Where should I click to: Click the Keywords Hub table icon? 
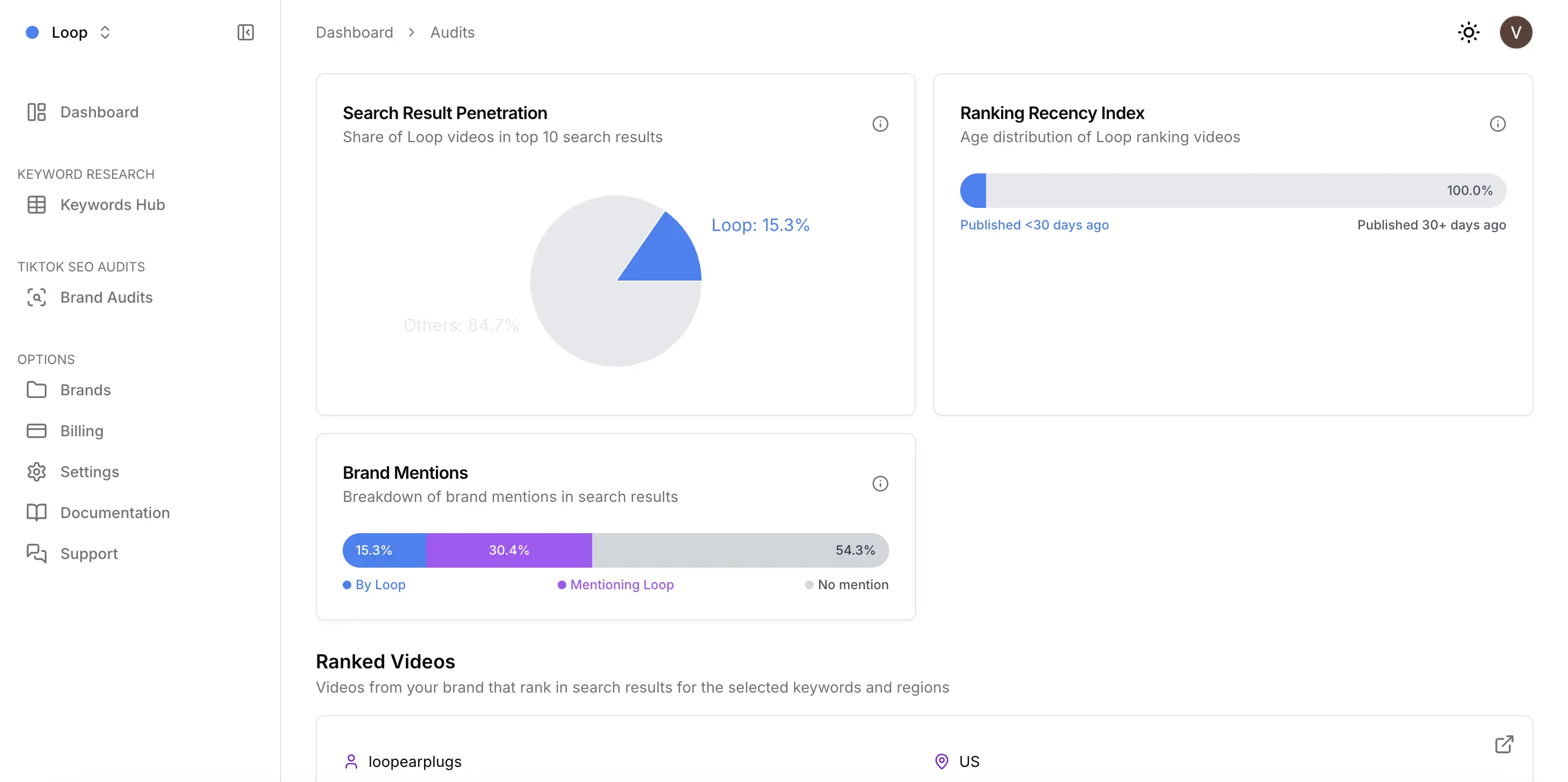(x=37, y=205)
